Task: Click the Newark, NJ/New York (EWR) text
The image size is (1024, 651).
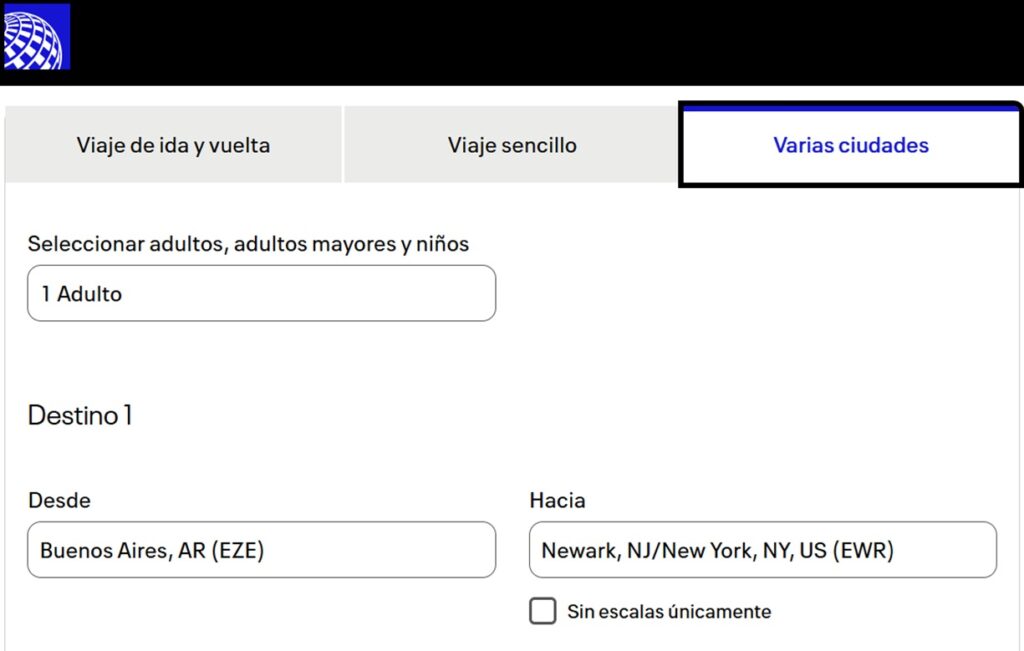Action: (717, 550)
